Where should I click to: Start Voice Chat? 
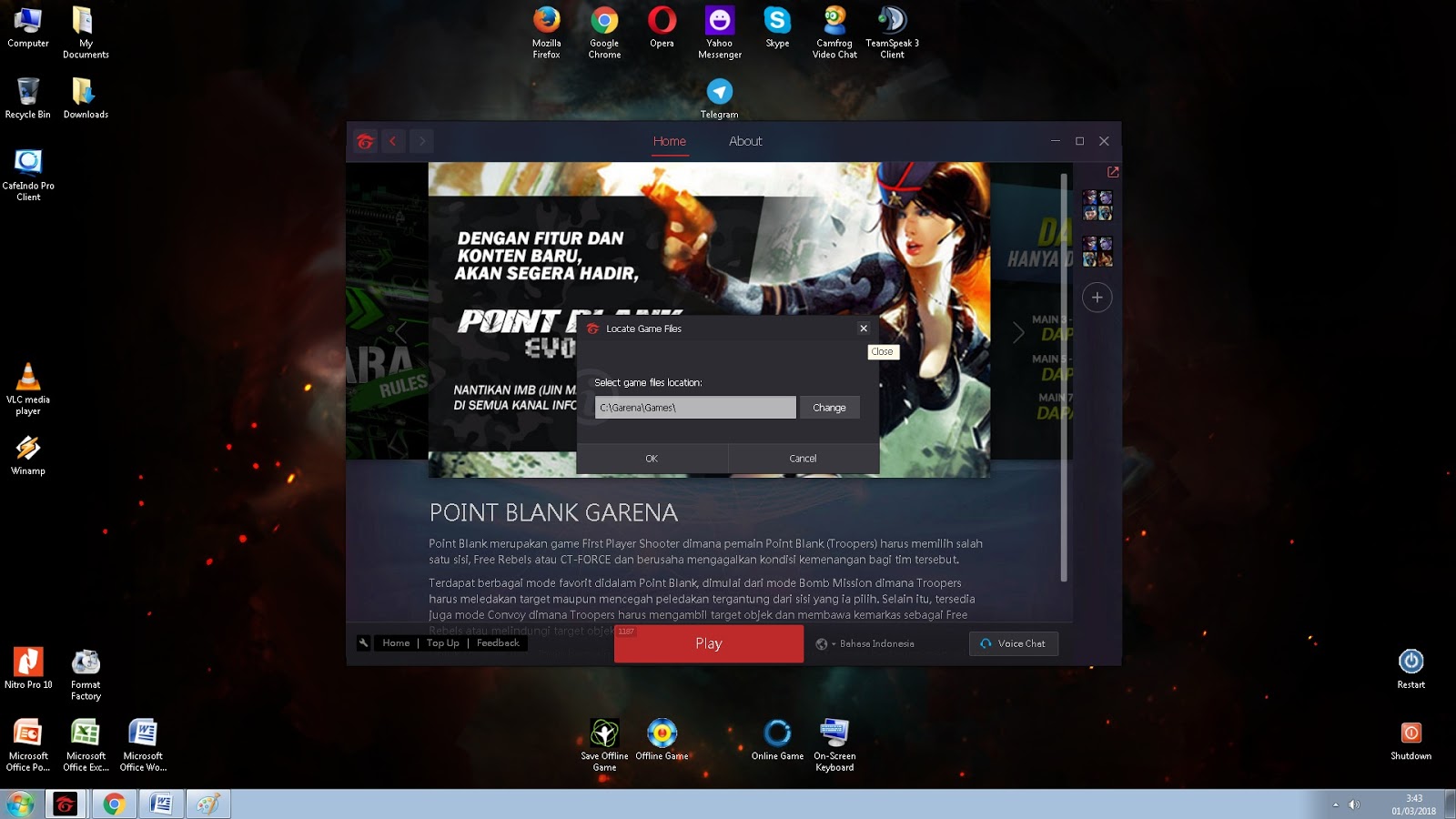(x=1014, y=643)
